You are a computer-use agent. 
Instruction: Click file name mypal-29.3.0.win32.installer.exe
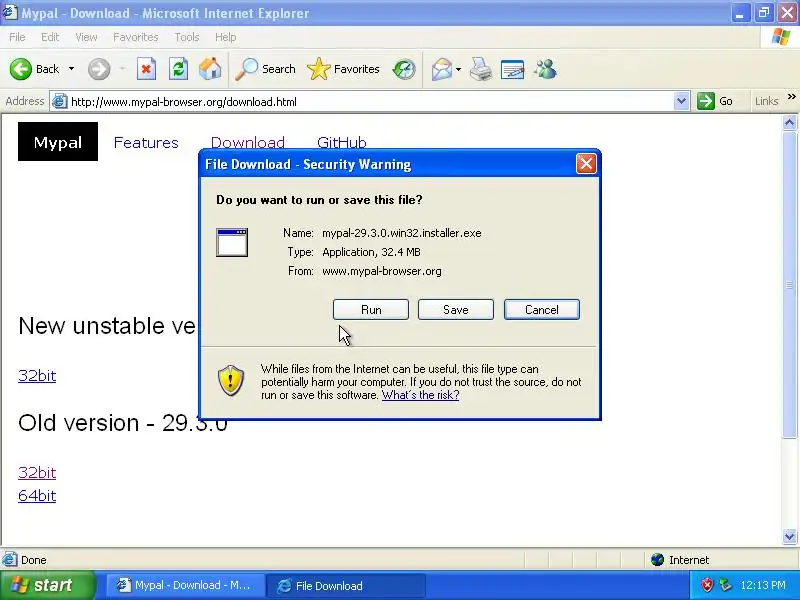[402, 233]
